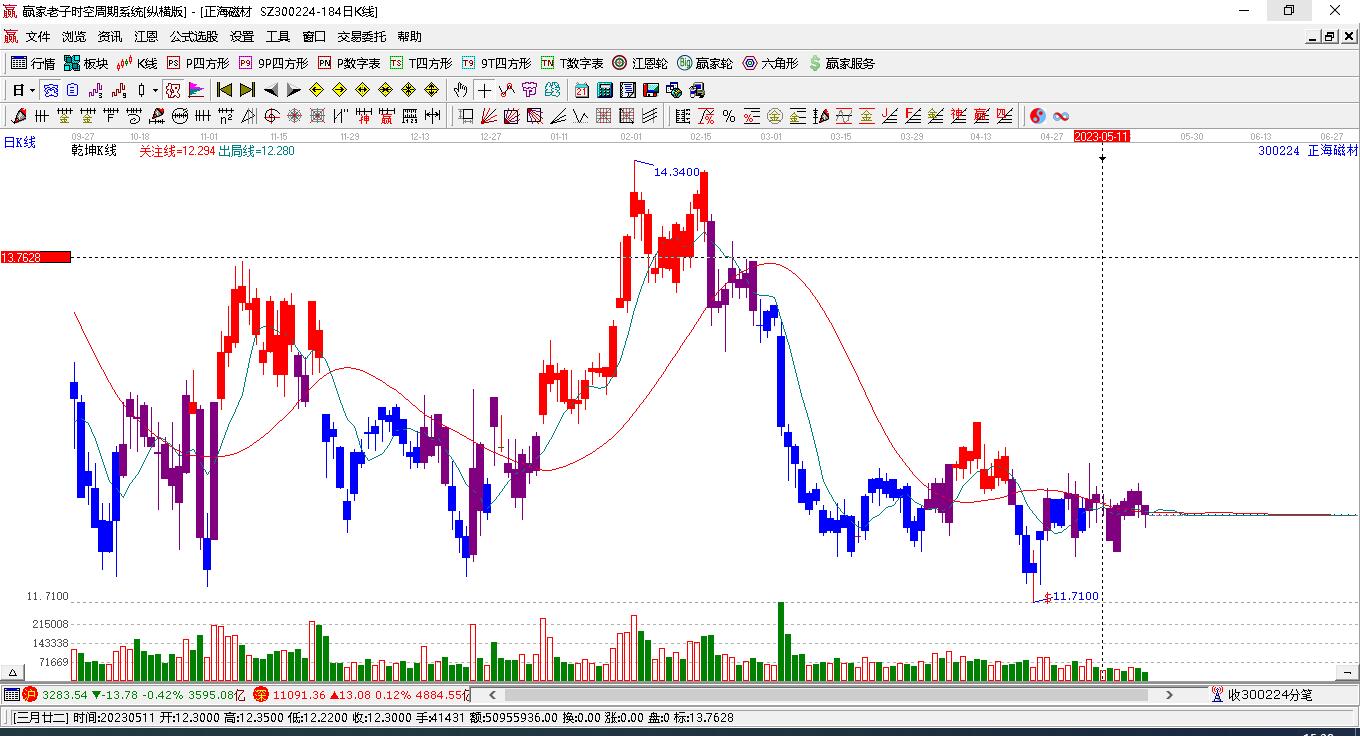
Task: Open the P数字表 table
Action: coord(349,63)
